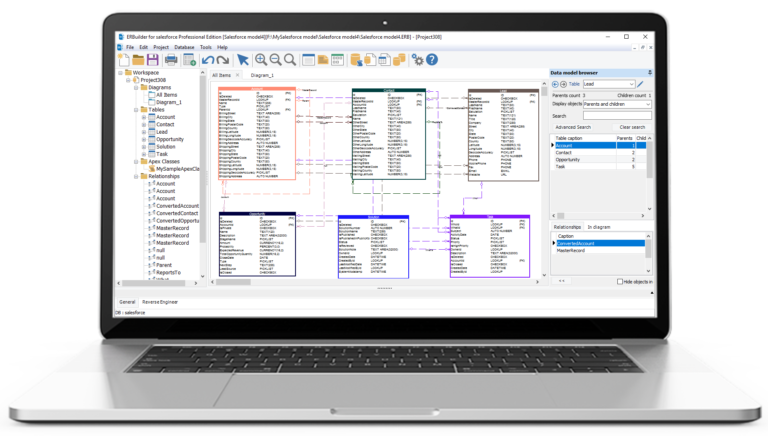Open the Table dropdown showing Lead

pos(609,84)
